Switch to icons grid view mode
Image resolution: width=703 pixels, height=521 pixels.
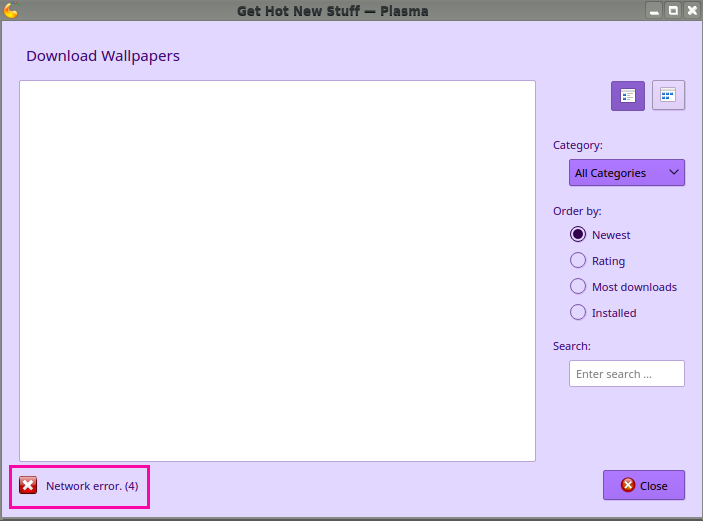click(668, 96)
